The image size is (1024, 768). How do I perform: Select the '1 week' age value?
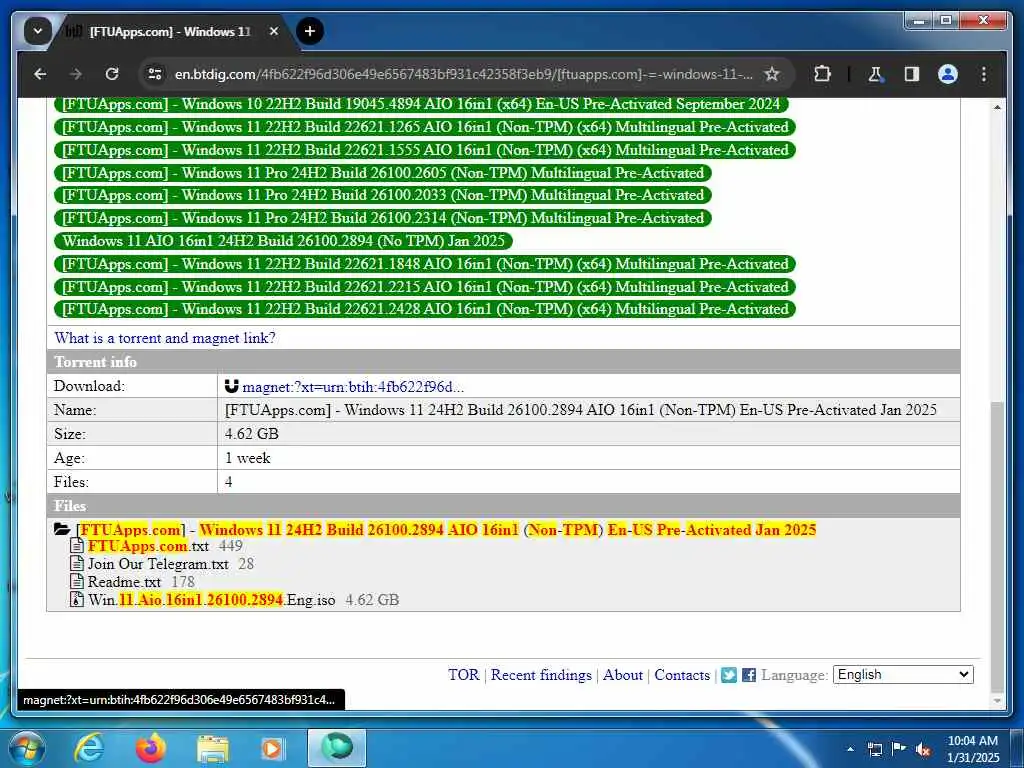tap(248, 458)
